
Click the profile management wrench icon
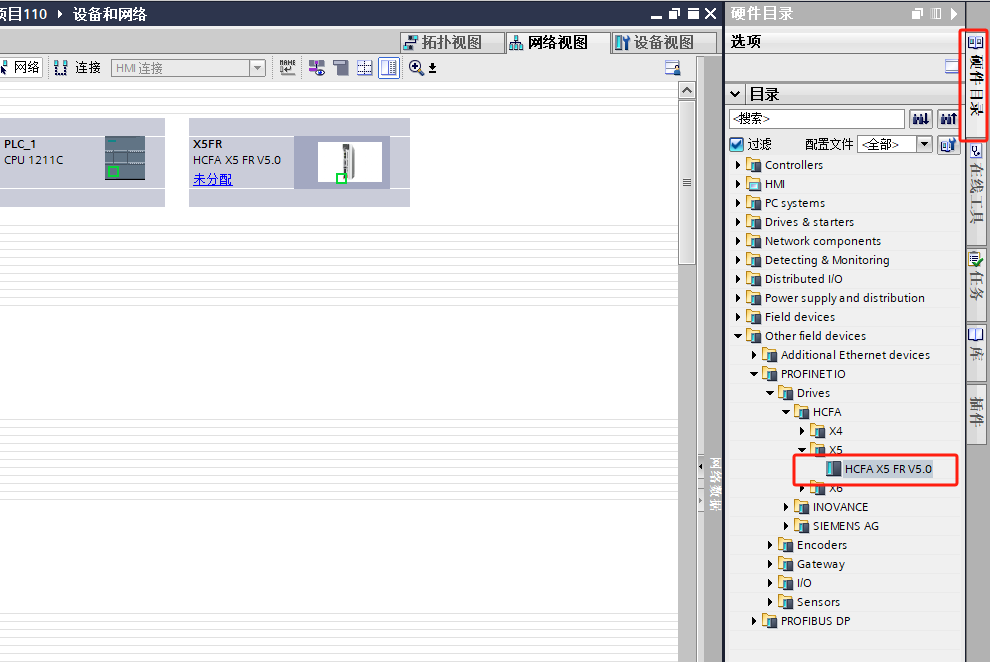tap(948, 145)
